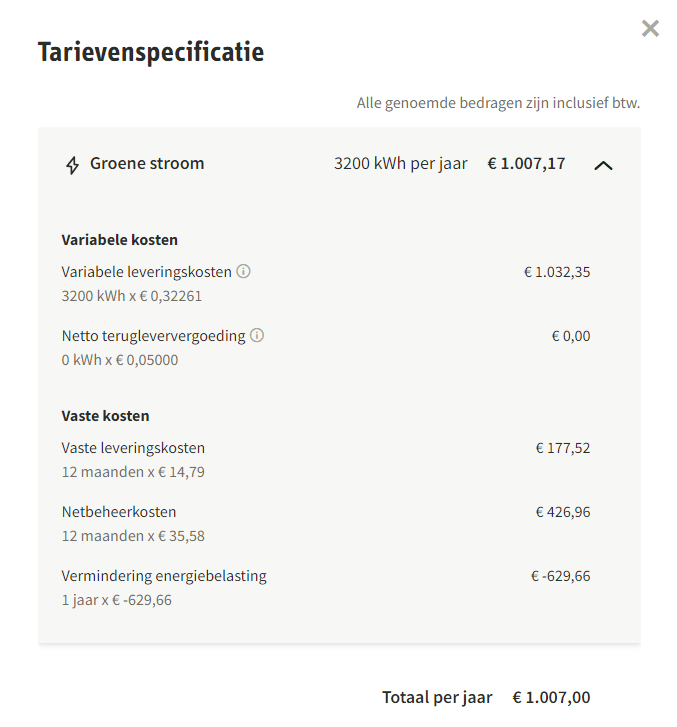Screen dimensions: 677x727
Task: Click the Vermindering energiebelasting label
Action: click(164, 576)
